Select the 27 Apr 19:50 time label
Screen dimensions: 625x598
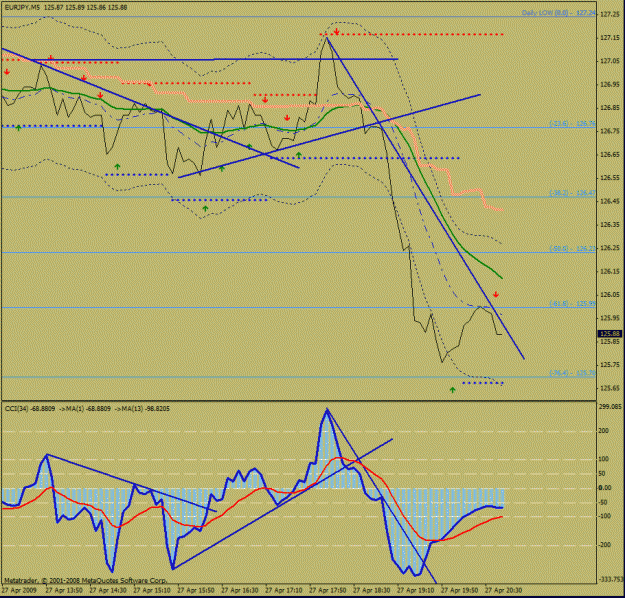point(459,590)
